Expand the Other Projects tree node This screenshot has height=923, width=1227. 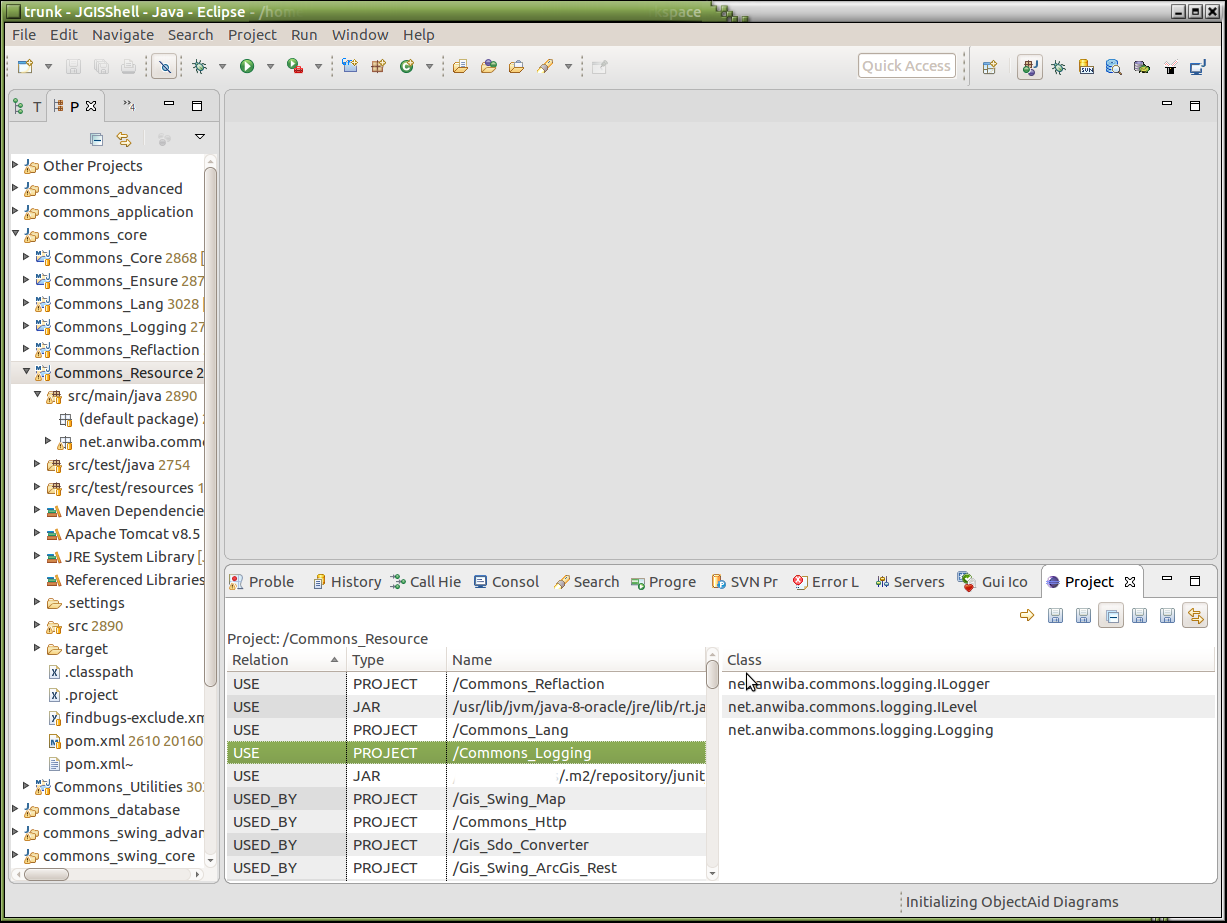pos(15,165)
